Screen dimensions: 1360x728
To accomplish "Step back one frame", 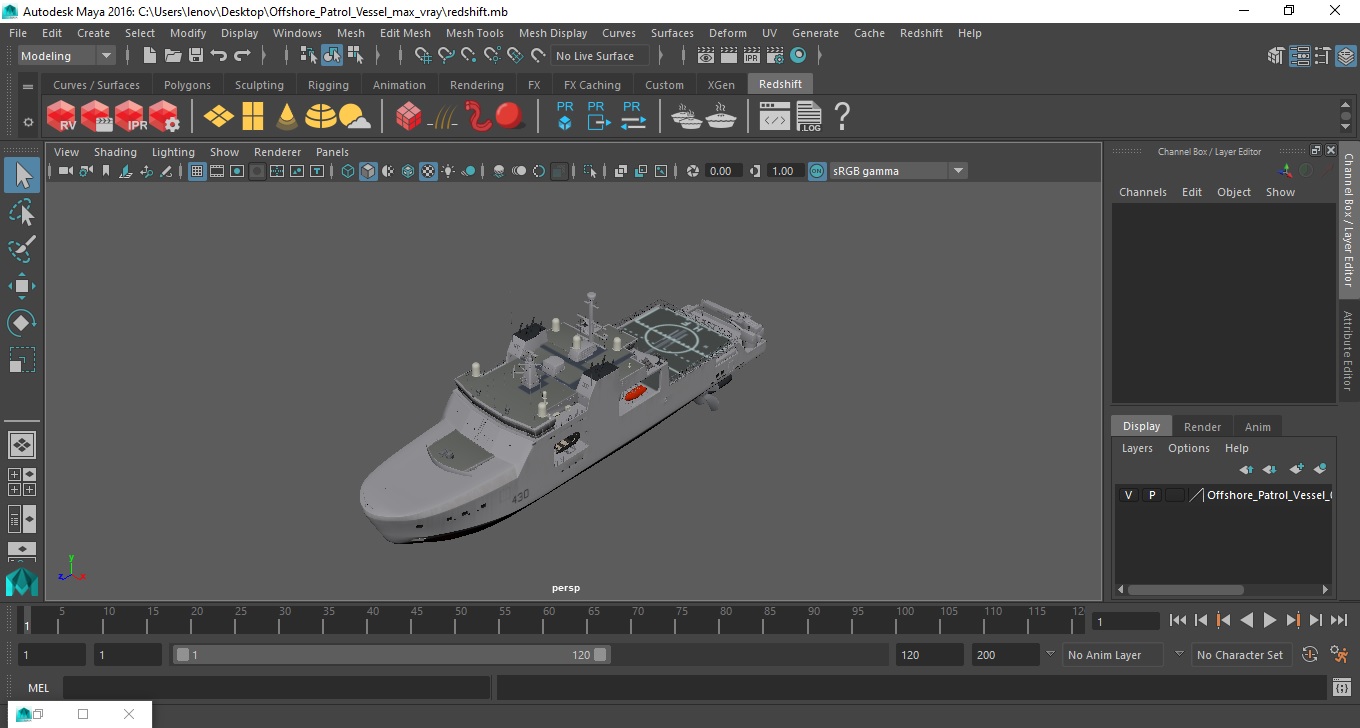I will (1201, 620).
